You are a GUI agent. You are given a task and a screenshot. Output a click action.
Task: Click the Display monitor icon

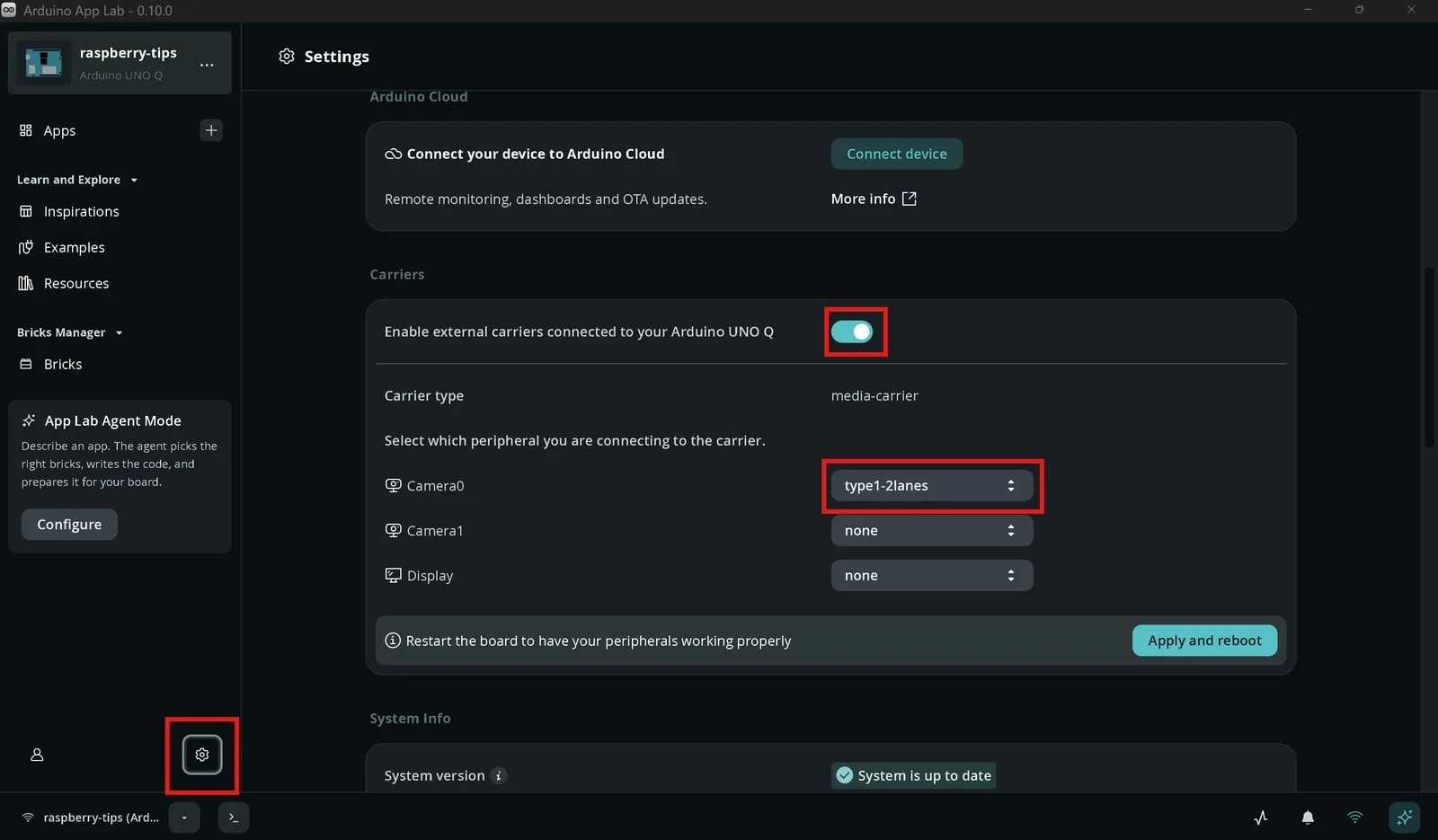pos(393,575)
